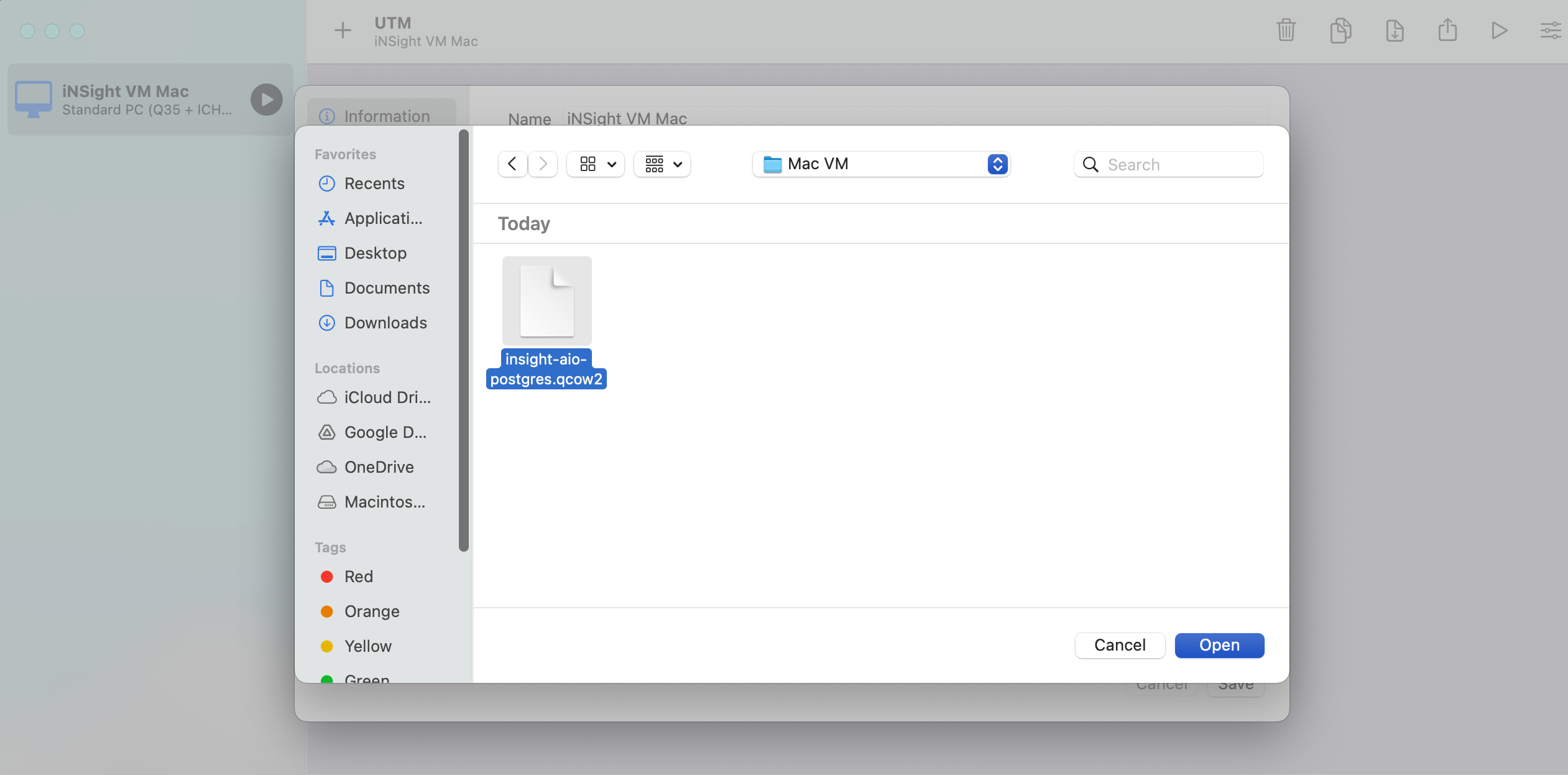Image resolution: width=1568 pixels, height=775 pixels.
Task: Select insight-aio-postgres.qcow2 file thumbnail
Action: pyautogui.click(x=547, y=301)
